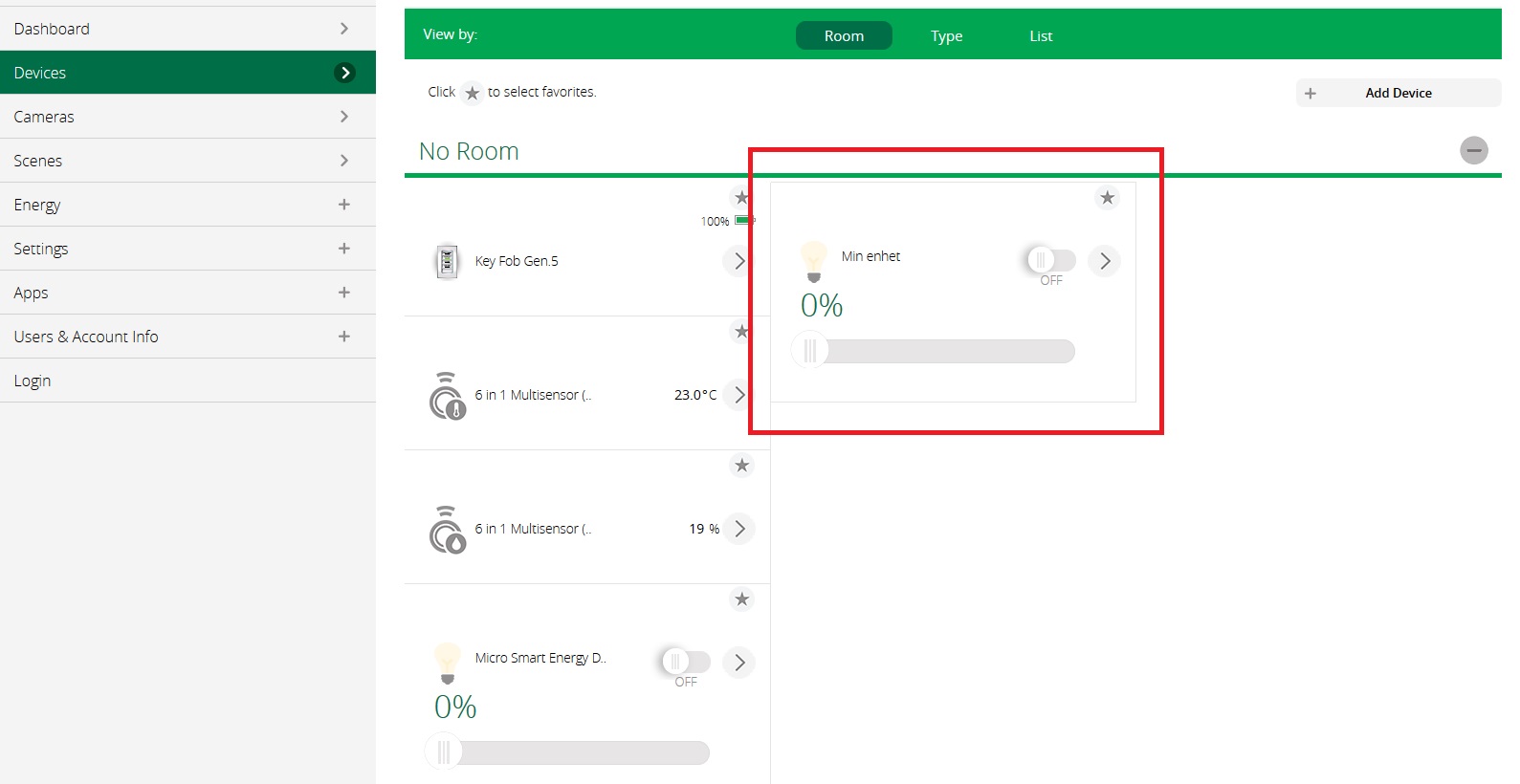Mark Key Fob Gen5 as favorite star
Screen dimensions: 1520x784
741,198
